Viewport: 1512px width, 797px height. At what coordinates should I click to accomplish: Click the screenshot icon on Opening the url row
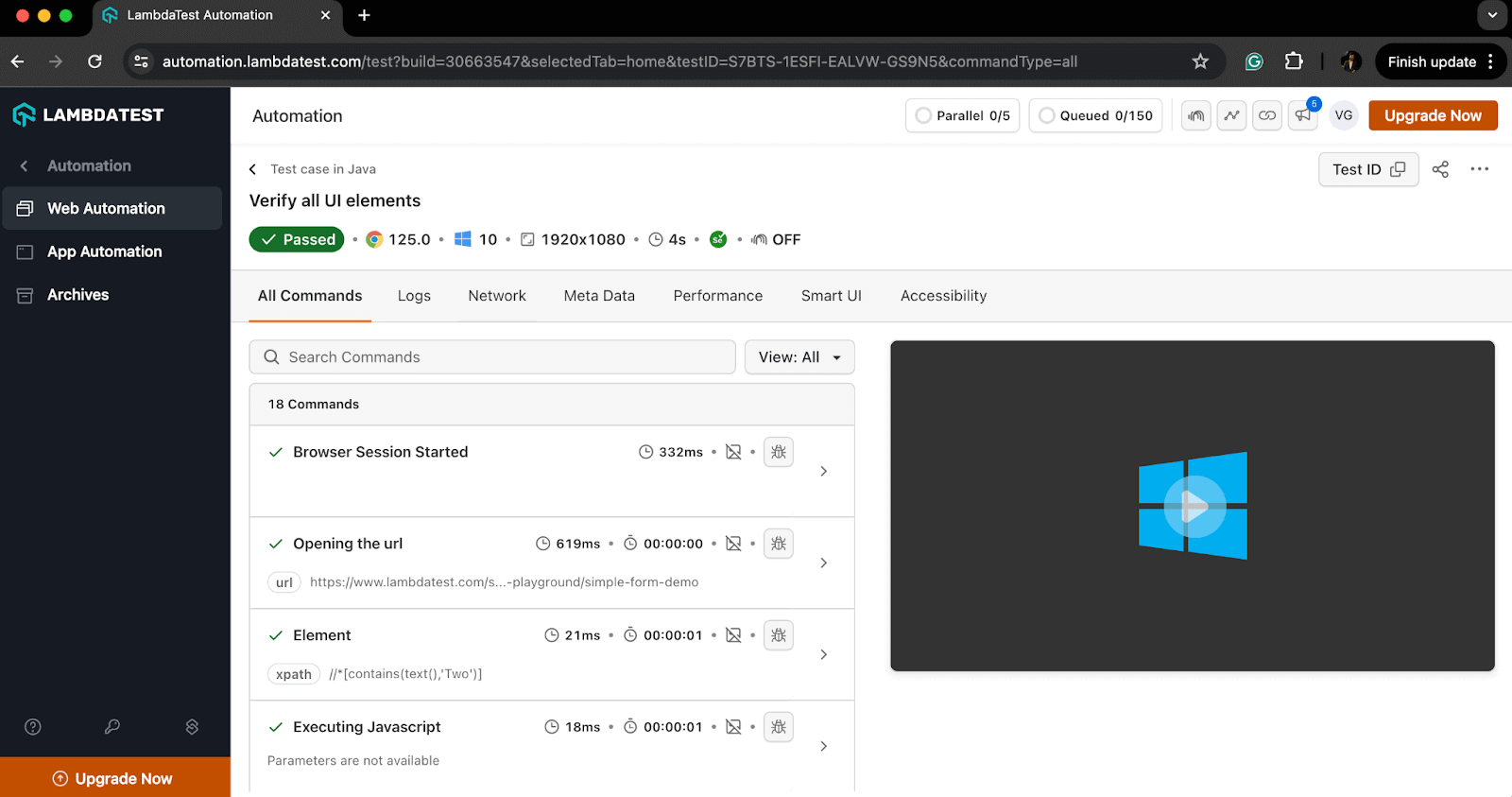point(733,544)
